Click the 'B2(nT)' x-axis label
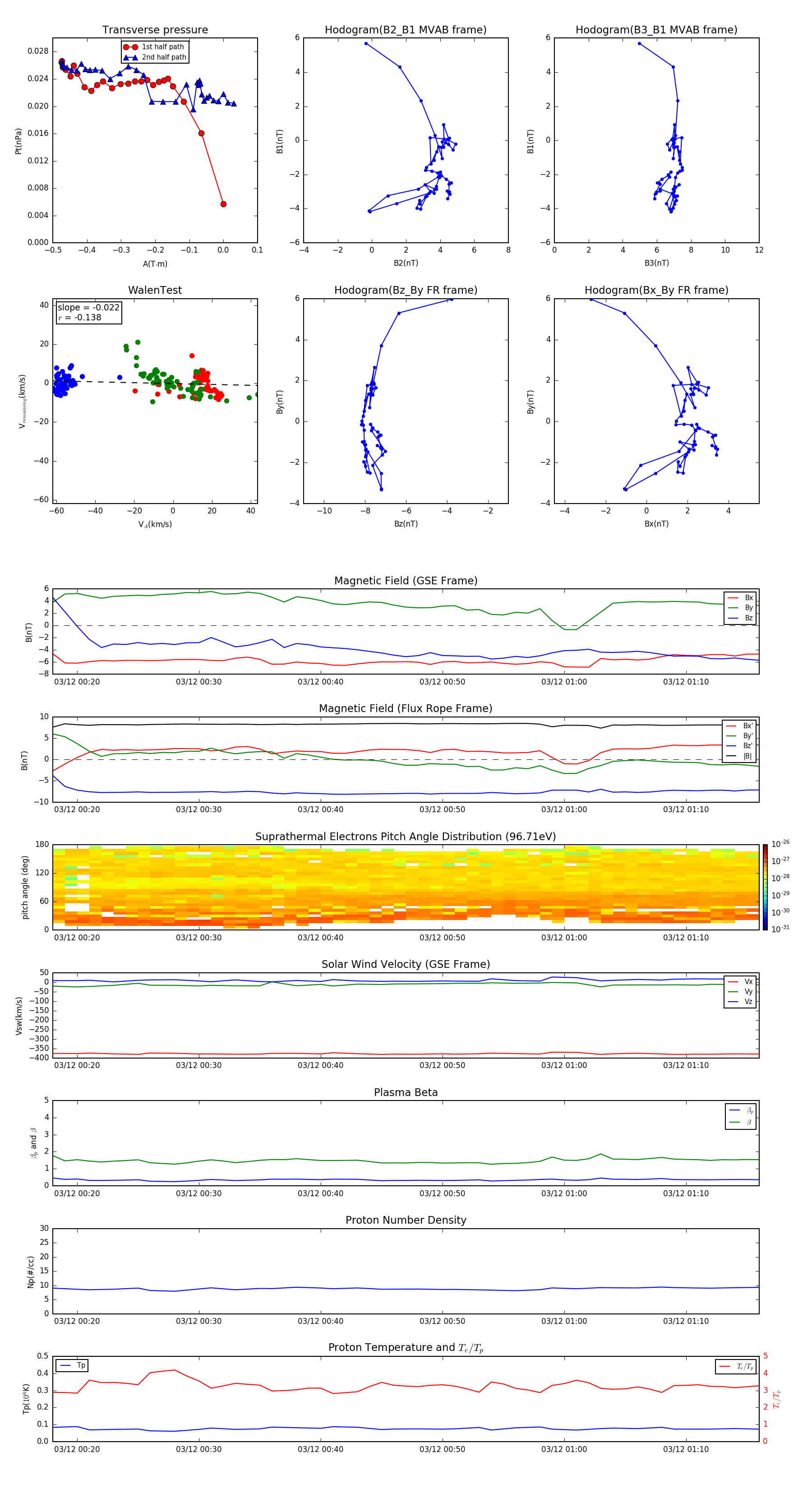 (x=406, y=263)
